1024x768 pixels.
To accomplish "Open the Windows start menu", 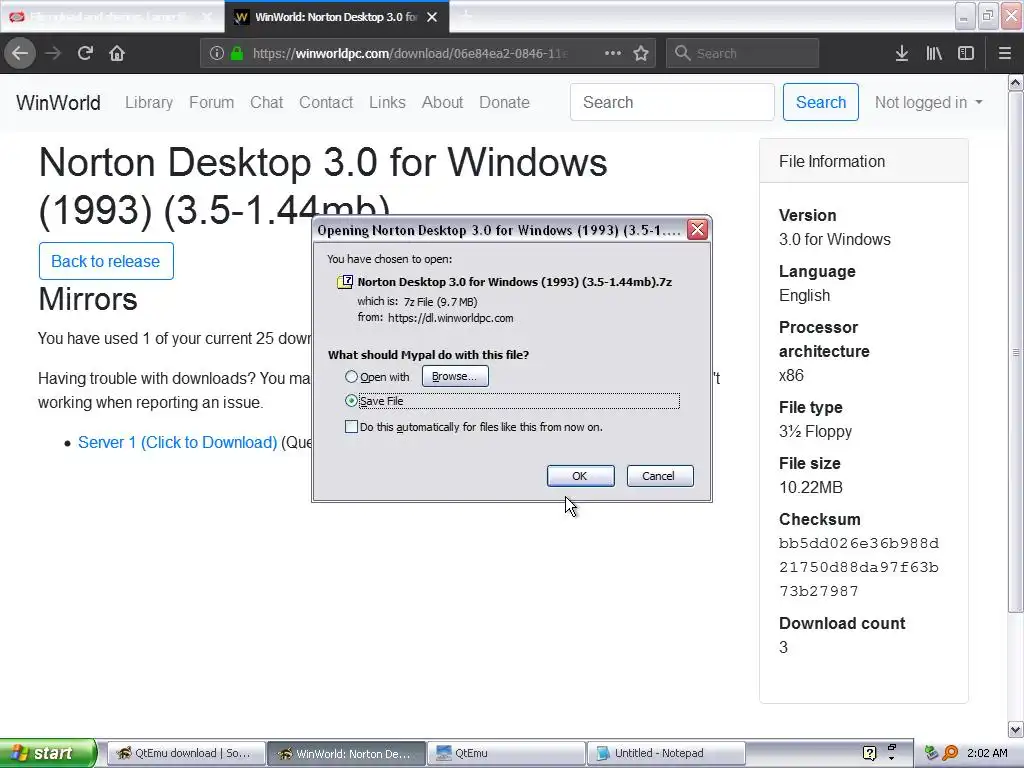I will (x=48, y=753).
